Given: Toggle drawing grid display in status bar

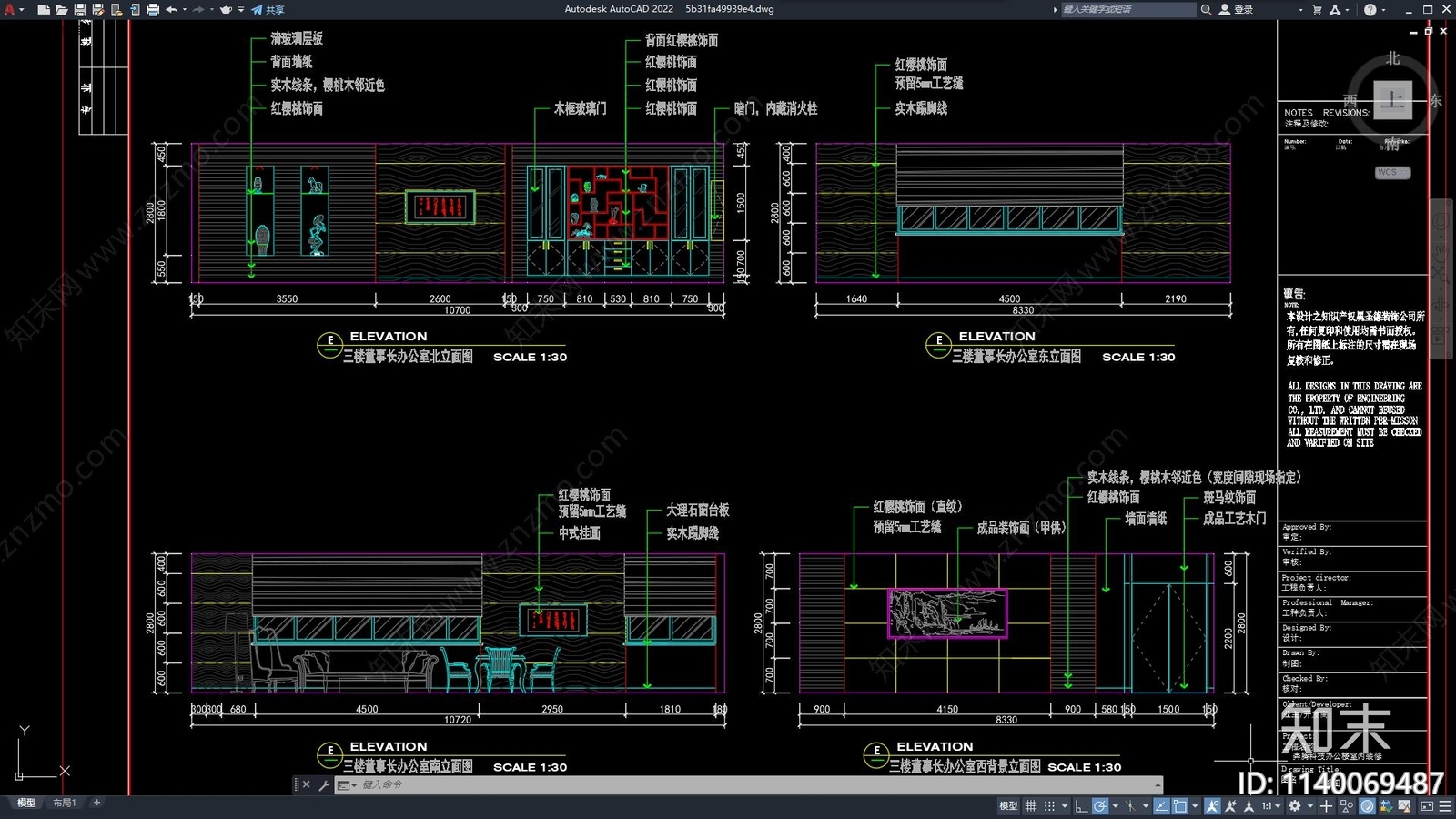Looking at the screenshot, I should coord(1030,805).
